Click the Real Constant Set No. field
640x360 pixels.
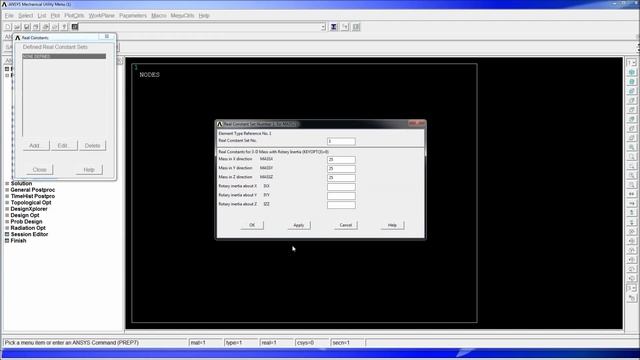coord(341,141)
